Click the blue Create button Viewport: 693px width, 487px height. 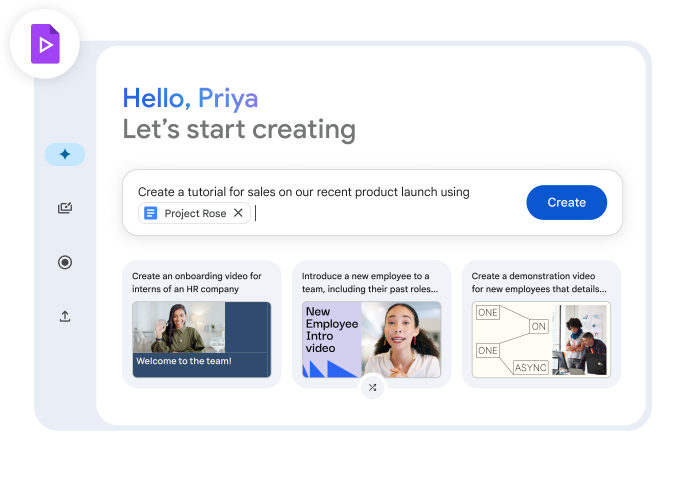point(566,202)
